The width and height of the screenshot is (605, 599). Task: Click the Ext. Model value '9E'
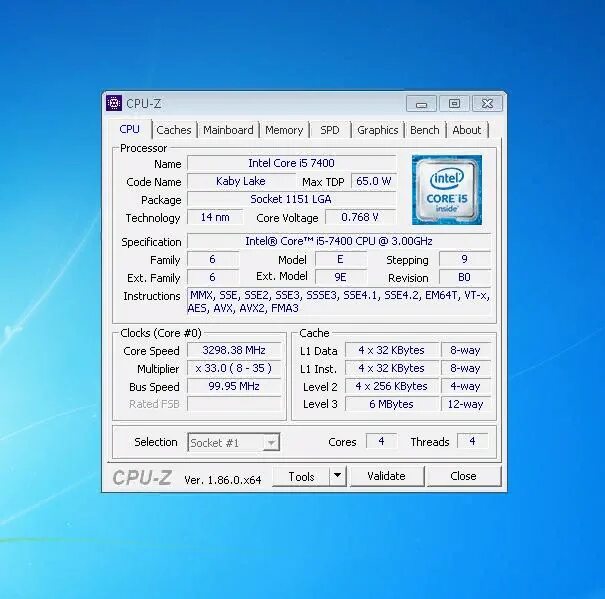click(x=340, y=277)
